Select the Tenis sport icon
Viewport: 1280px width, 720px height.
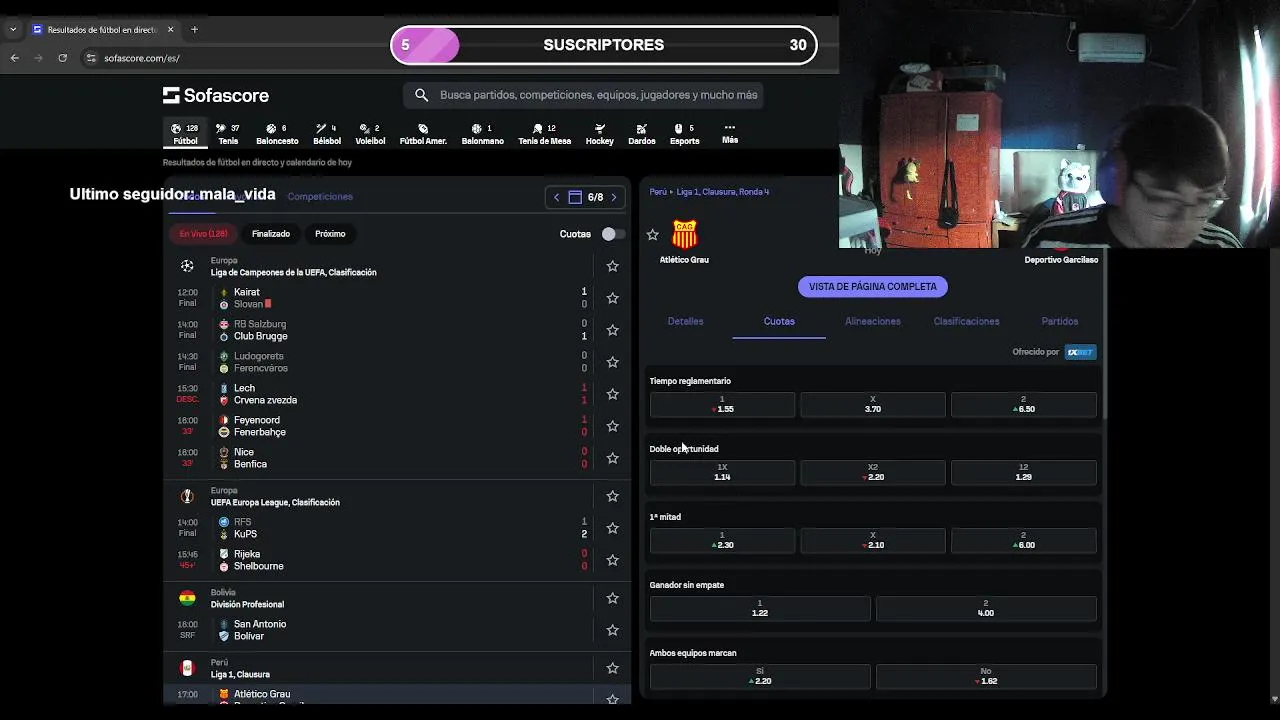point(228,134)
